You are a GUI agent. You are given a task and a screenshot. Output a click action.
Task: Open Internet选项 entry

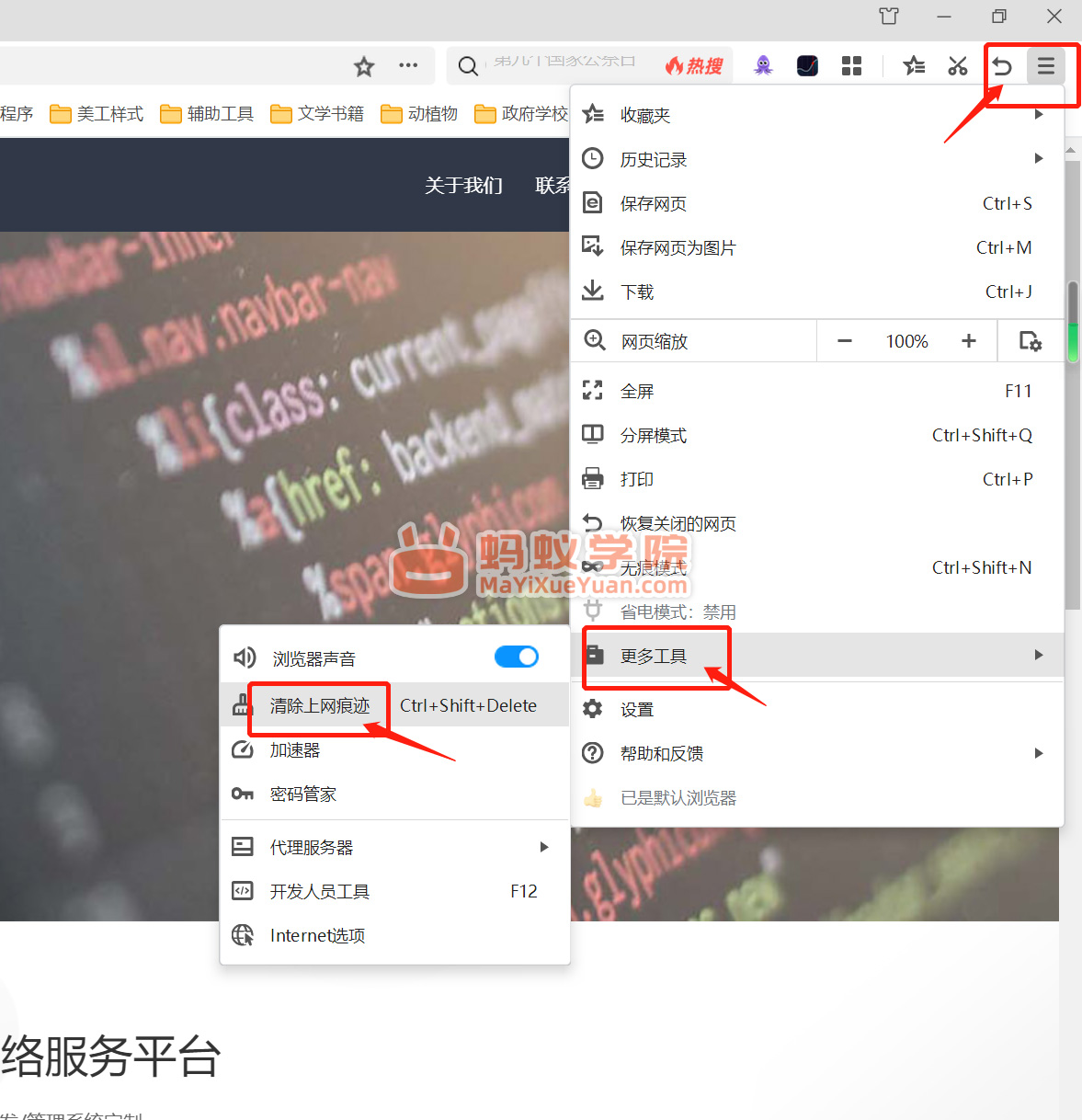point(395,935)
